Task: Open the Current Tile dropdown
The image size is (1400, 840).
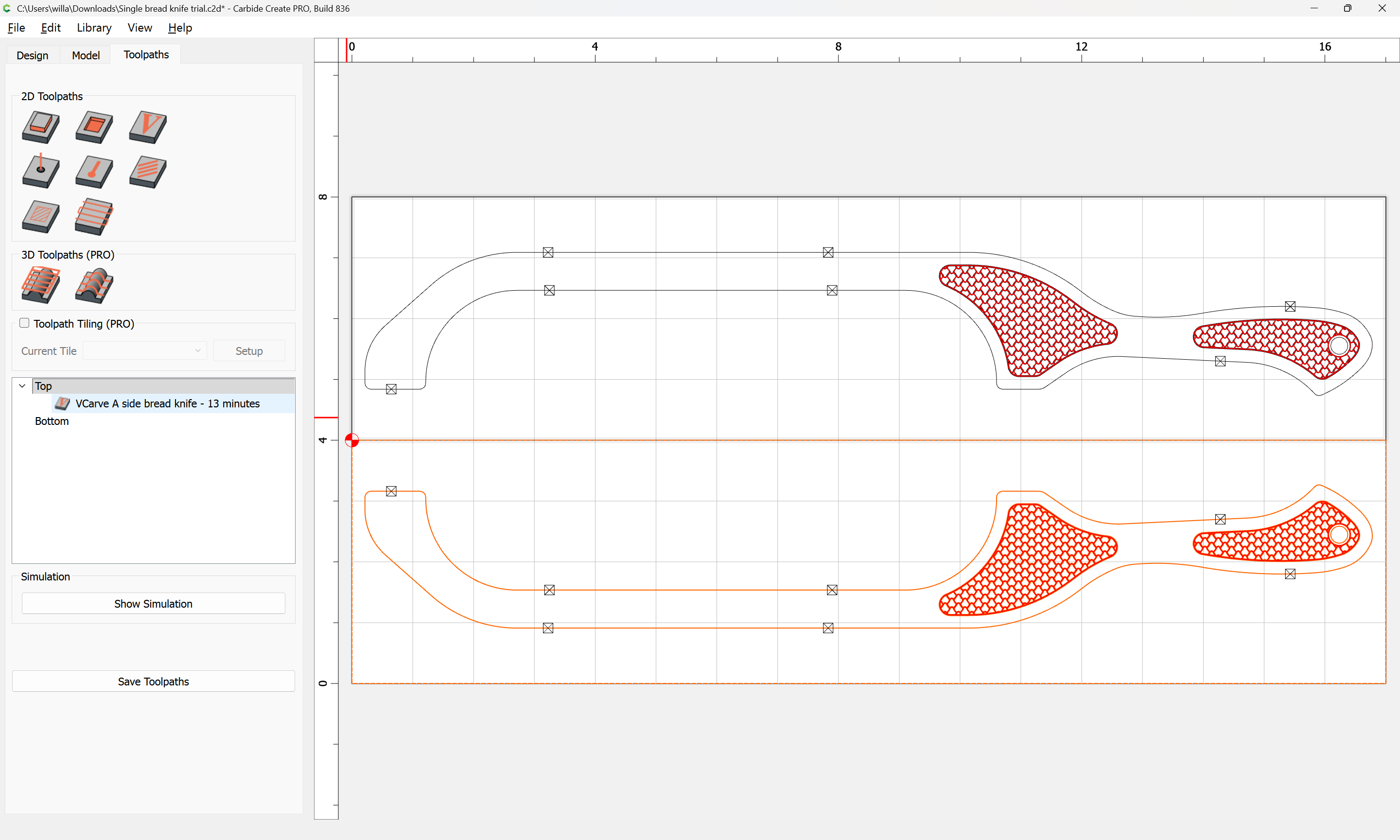Action: [x=144, y=350]
